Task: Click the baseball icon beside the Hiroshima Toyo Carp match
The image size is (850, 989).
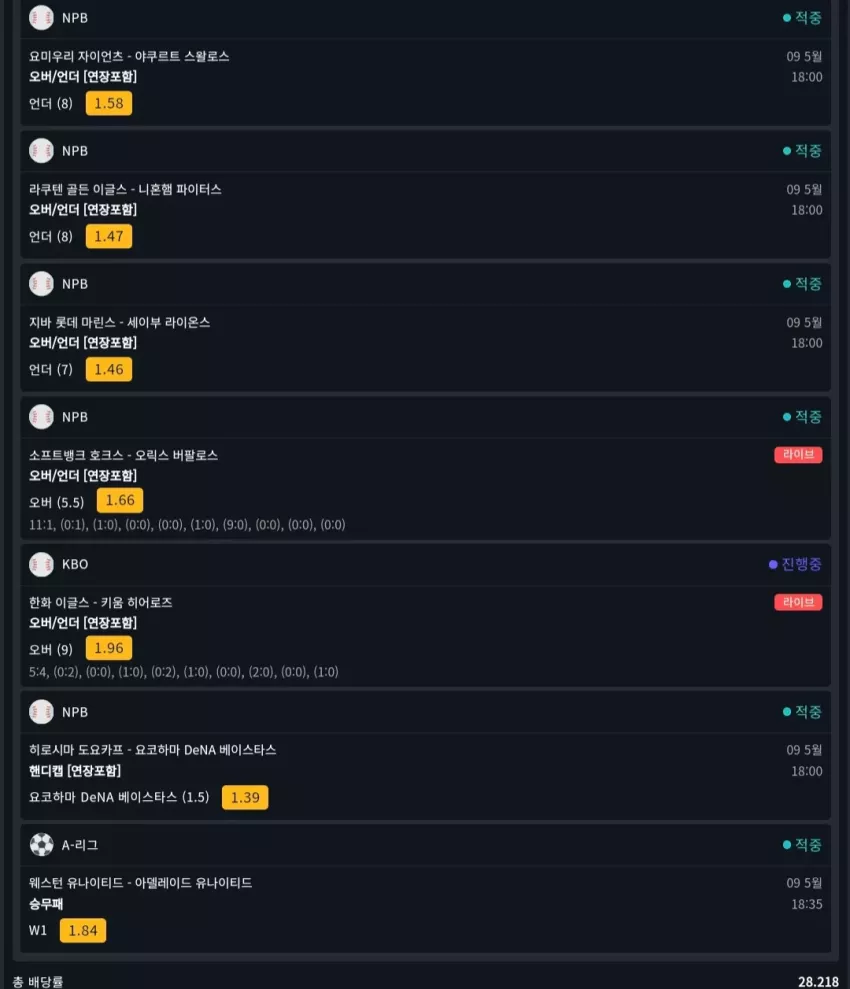Action: 41,712
